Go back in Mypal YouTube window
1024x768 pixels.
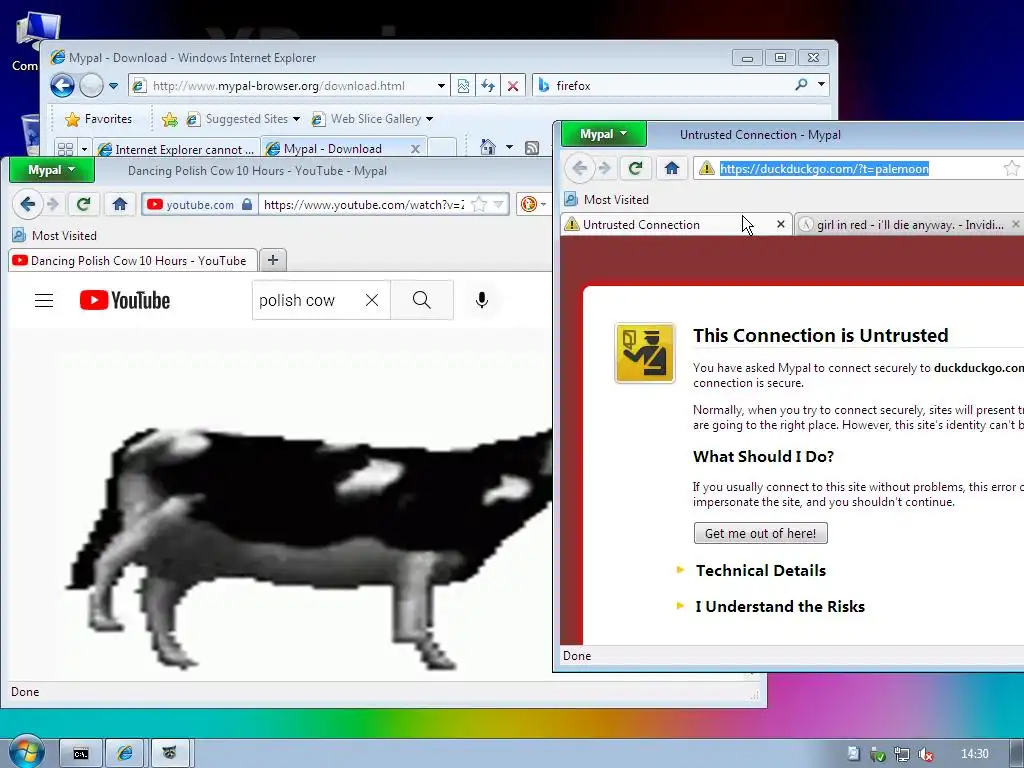(27, 204)
